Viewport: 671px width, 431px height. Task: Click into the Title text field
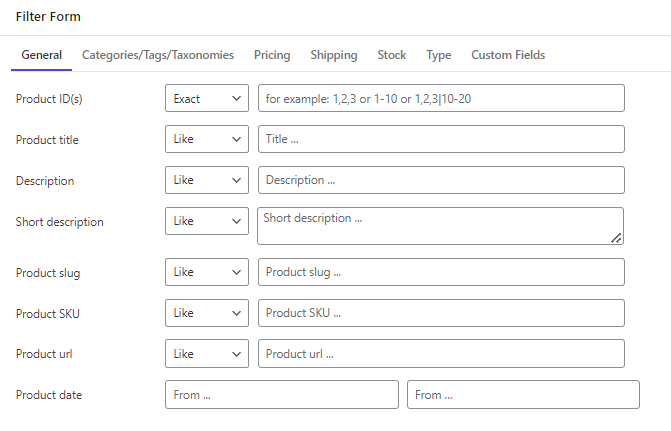point(441,139)
